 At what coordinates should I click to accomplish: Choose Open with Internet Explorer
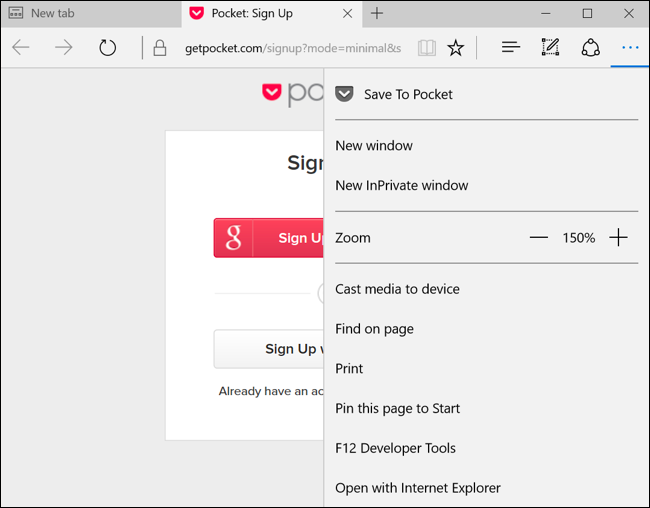[417, 488]
